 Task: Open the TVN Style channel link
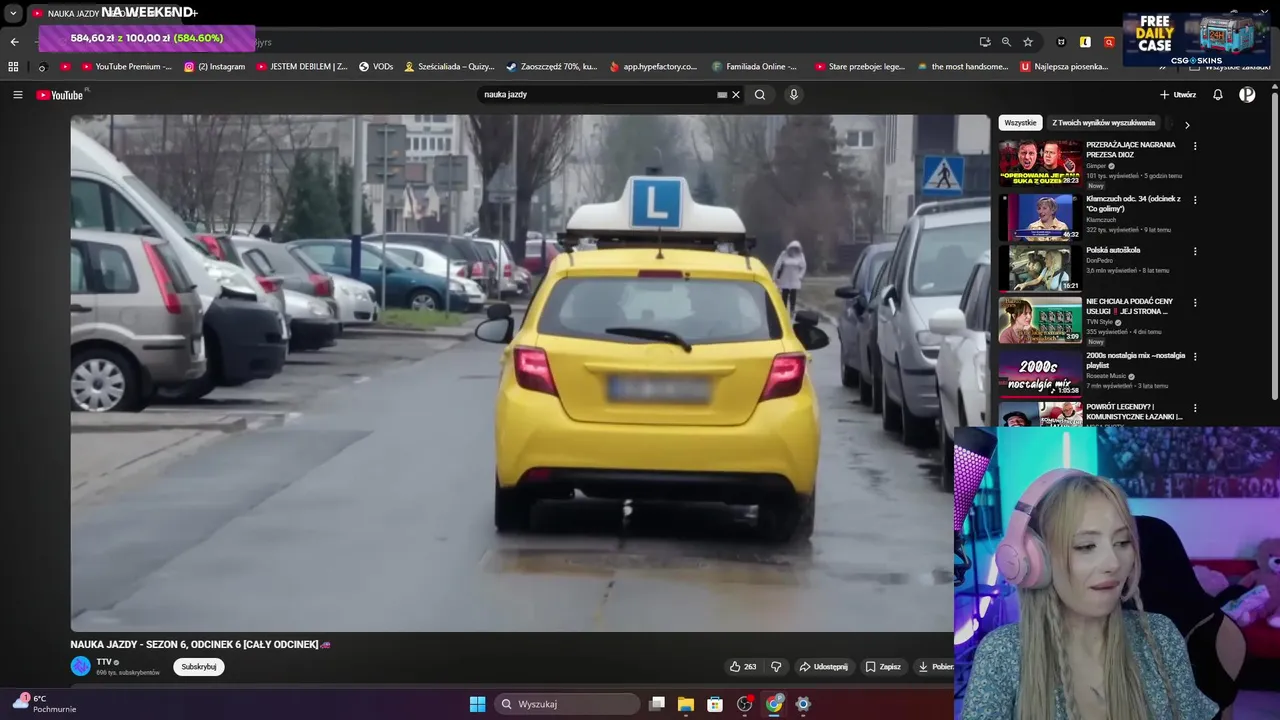pyautogui.click(x=1100, y=322)
